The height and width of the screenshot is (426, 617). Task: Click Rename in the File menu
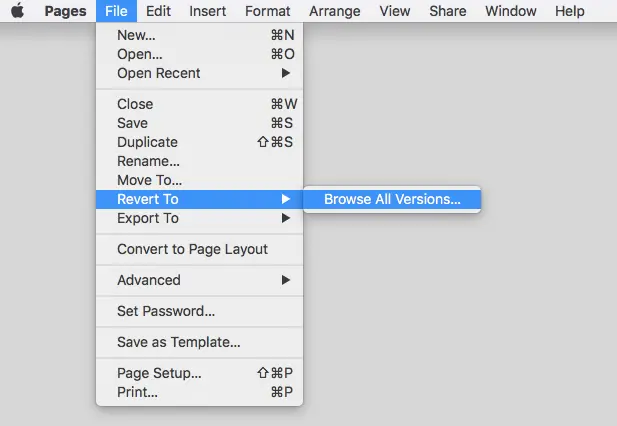[148, 161]
